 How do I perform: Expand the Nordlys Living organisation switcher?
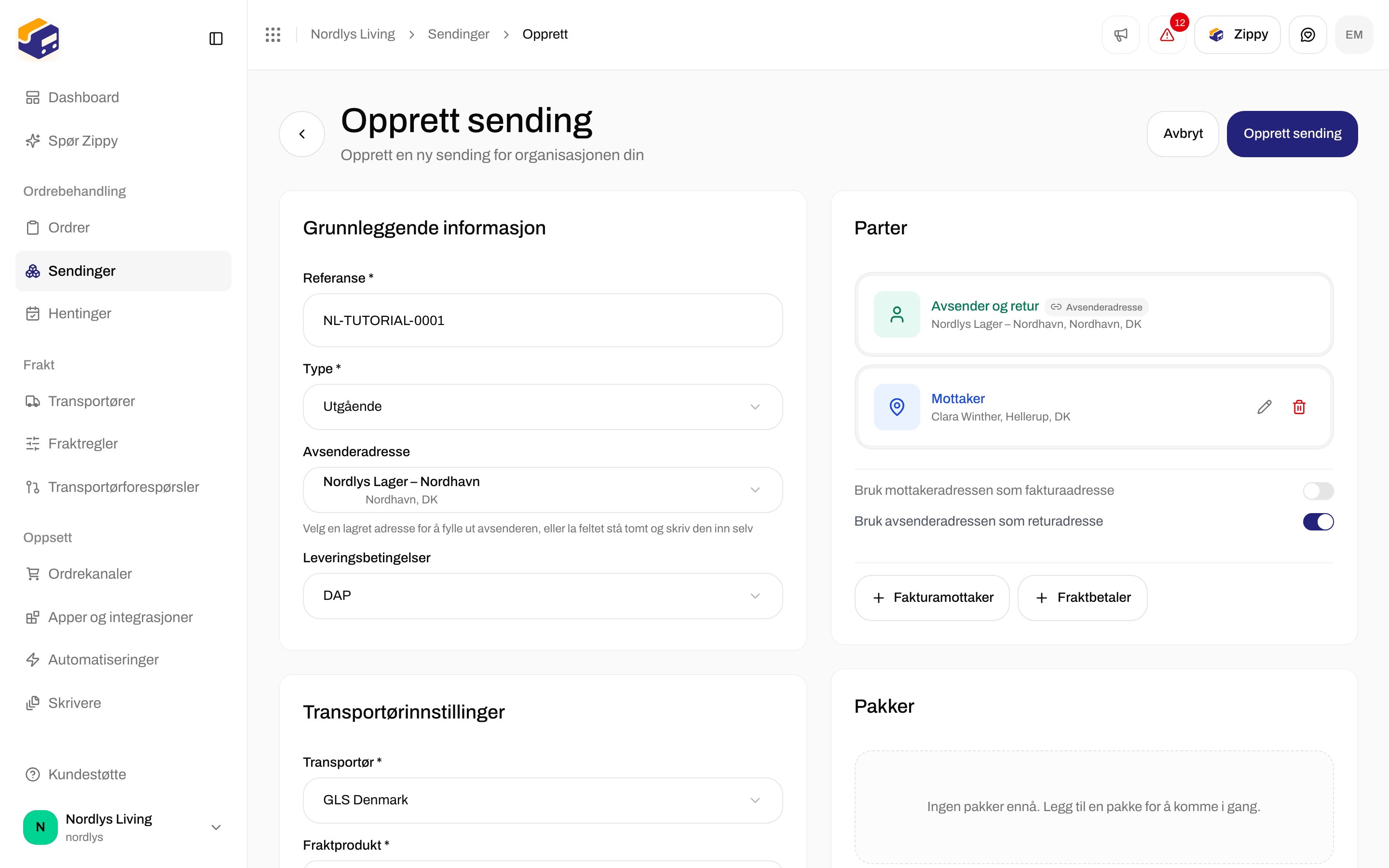123,827
